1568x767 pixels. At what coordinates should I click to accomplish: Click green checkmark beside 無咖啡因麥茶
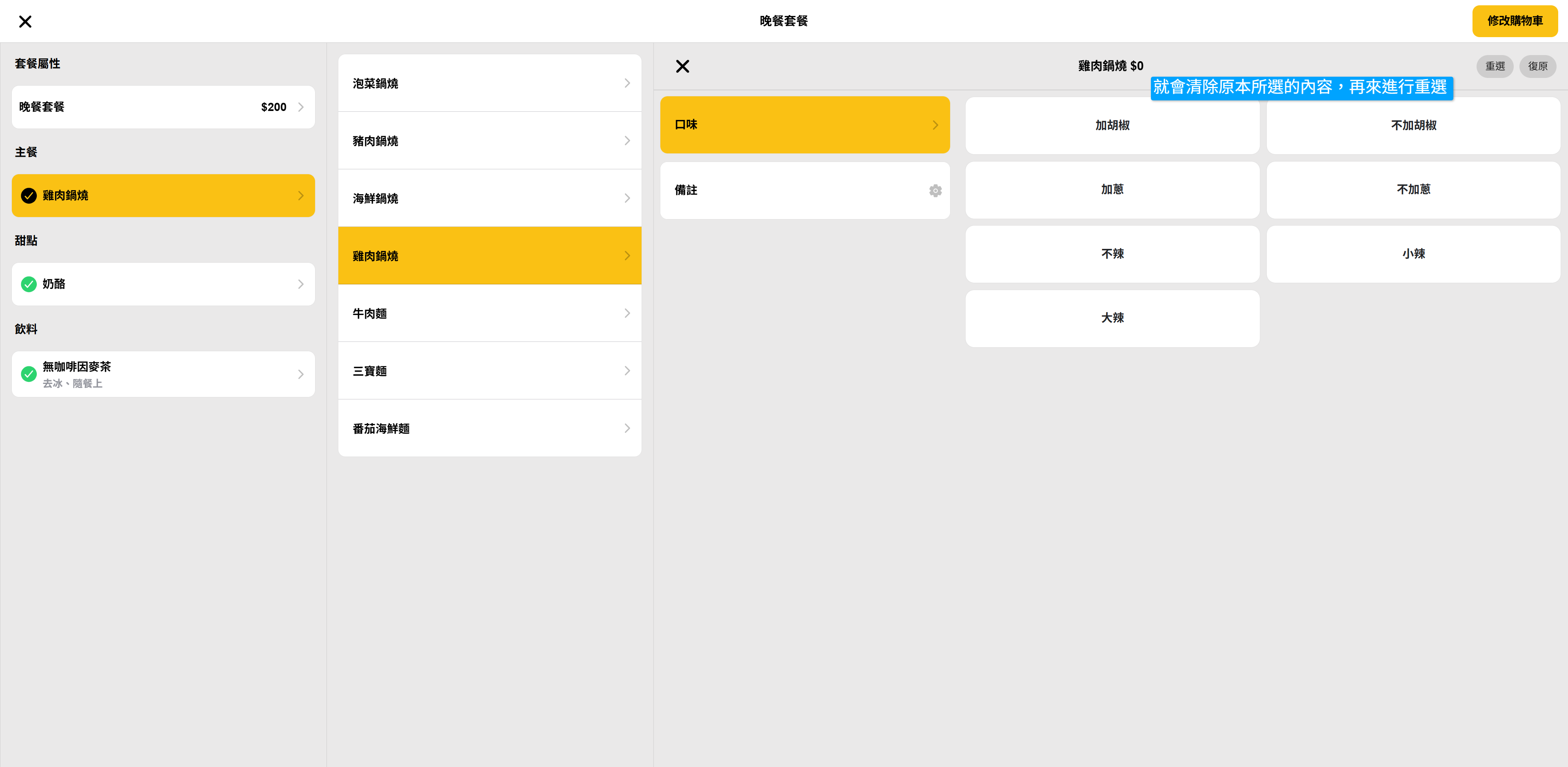click(x=29, y=374)
